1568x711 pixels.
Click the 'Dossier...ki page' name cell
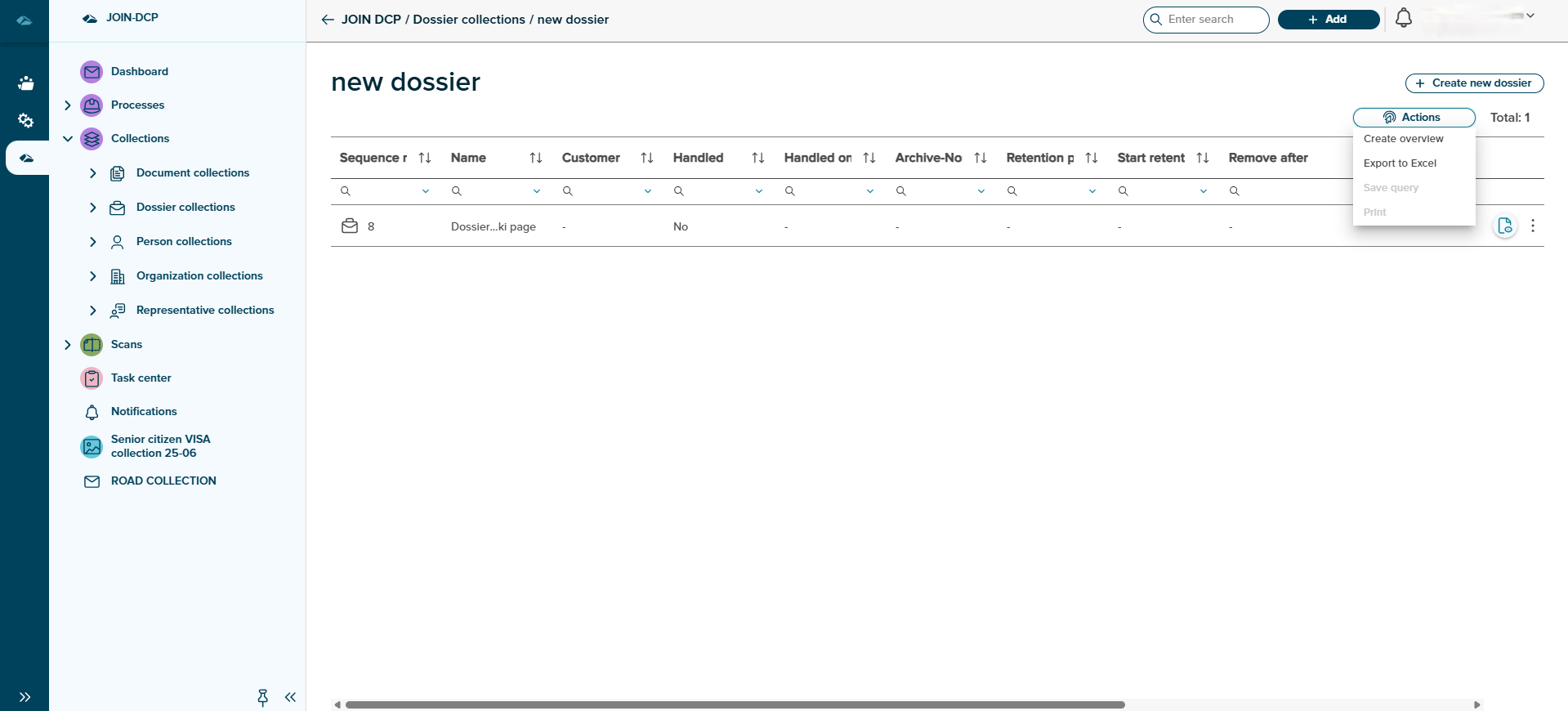(x=494, y=227)
